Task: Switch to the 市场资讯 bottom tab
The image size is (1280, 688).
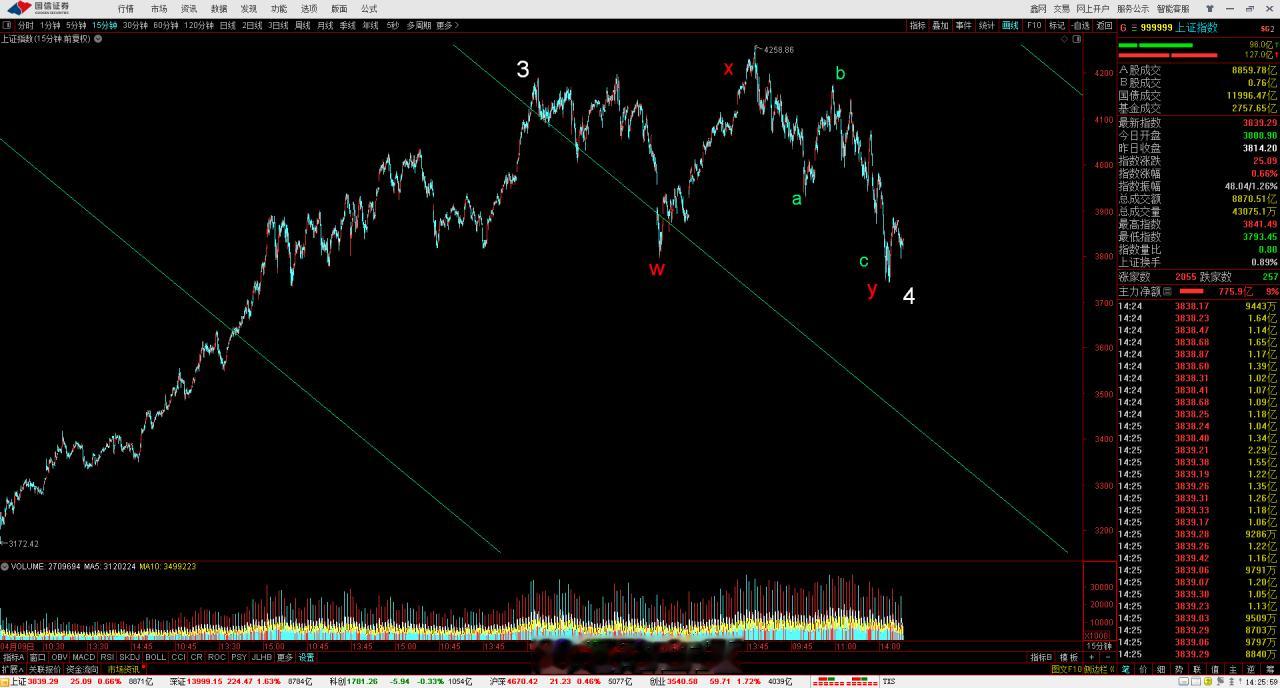Action: click(123, 669)
